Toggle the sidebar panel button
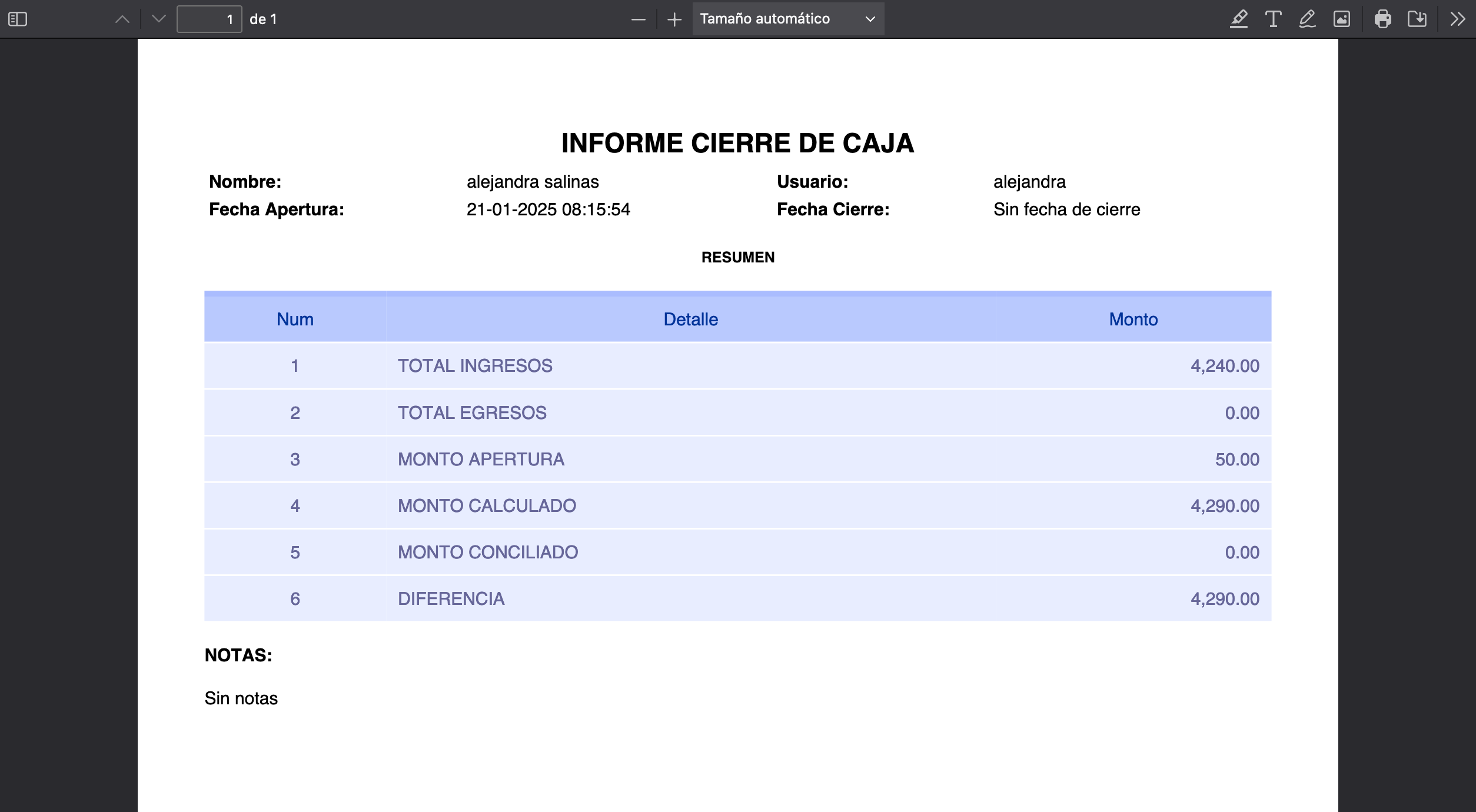The image size is (1476, 812). 18,19
